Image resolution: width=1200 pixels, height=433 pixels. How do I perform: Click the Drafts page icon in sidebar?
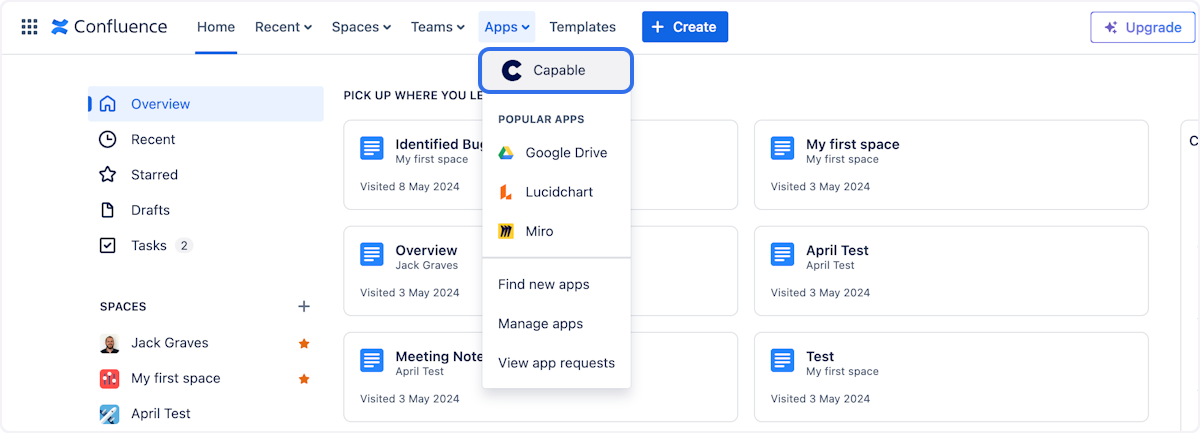pyautogui.click(x=108, y=210)
